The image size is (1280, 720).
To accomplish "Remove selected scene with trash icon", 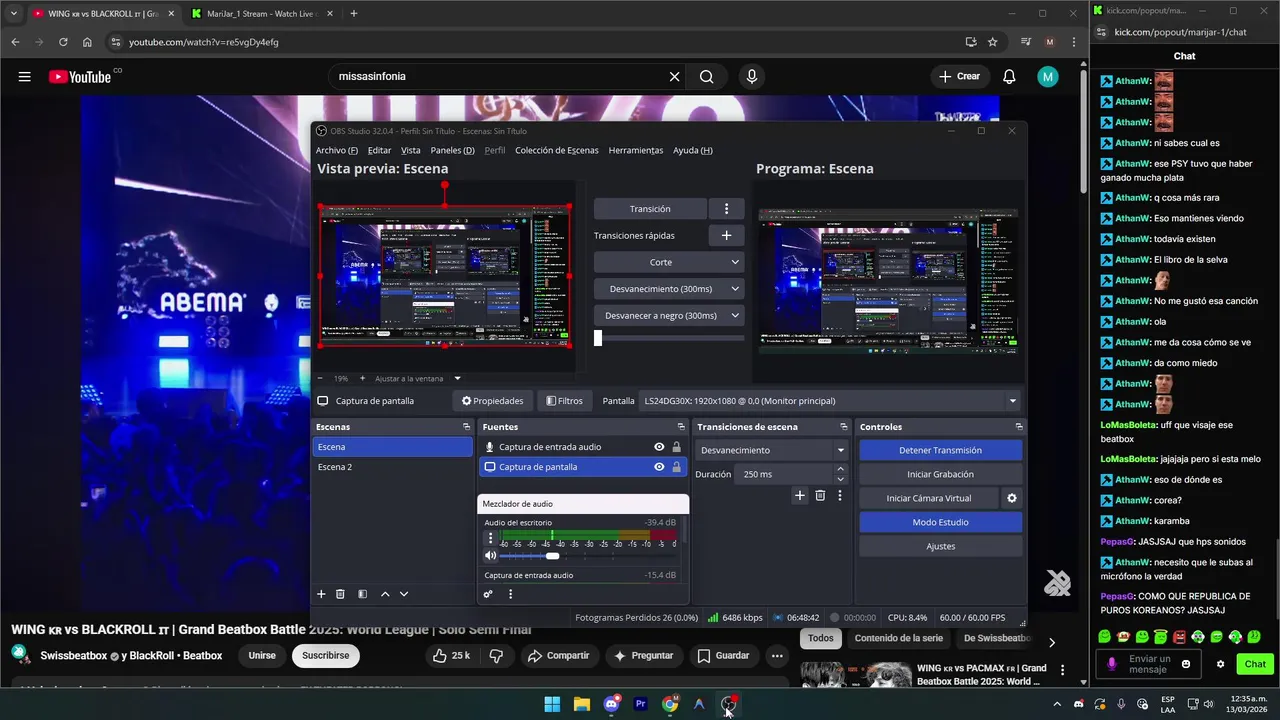I will pos(340,594).
